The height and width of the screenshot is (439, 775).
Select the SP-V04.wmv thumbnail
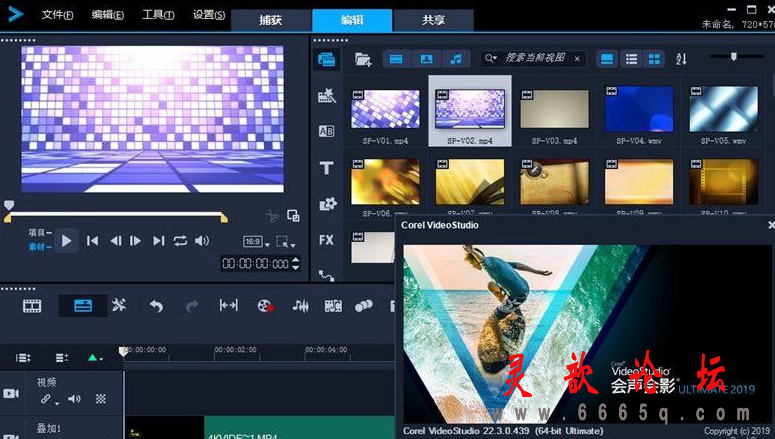tap(639, 109)
